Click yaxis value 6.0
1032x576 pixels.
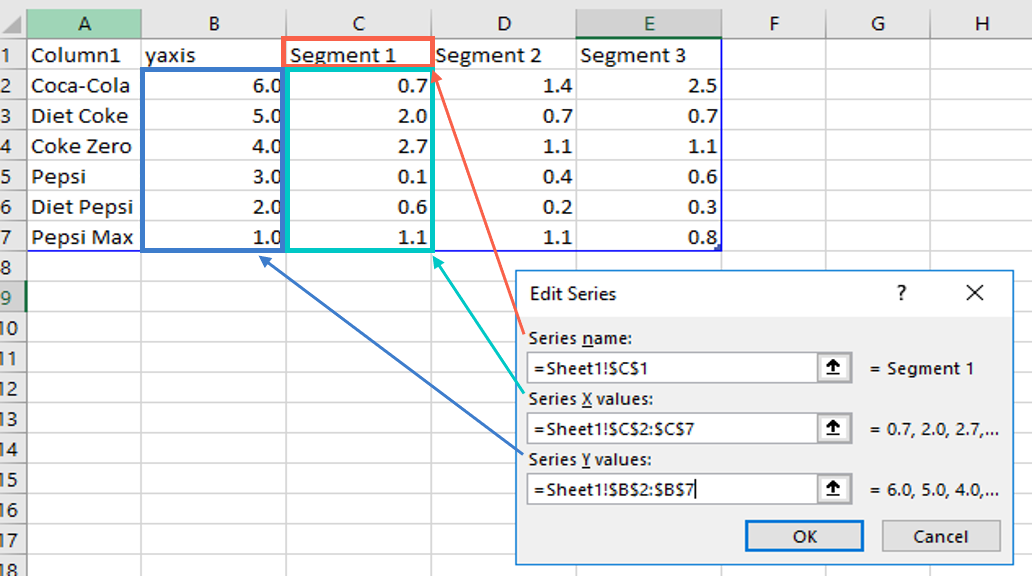click(x=214, y=86)
